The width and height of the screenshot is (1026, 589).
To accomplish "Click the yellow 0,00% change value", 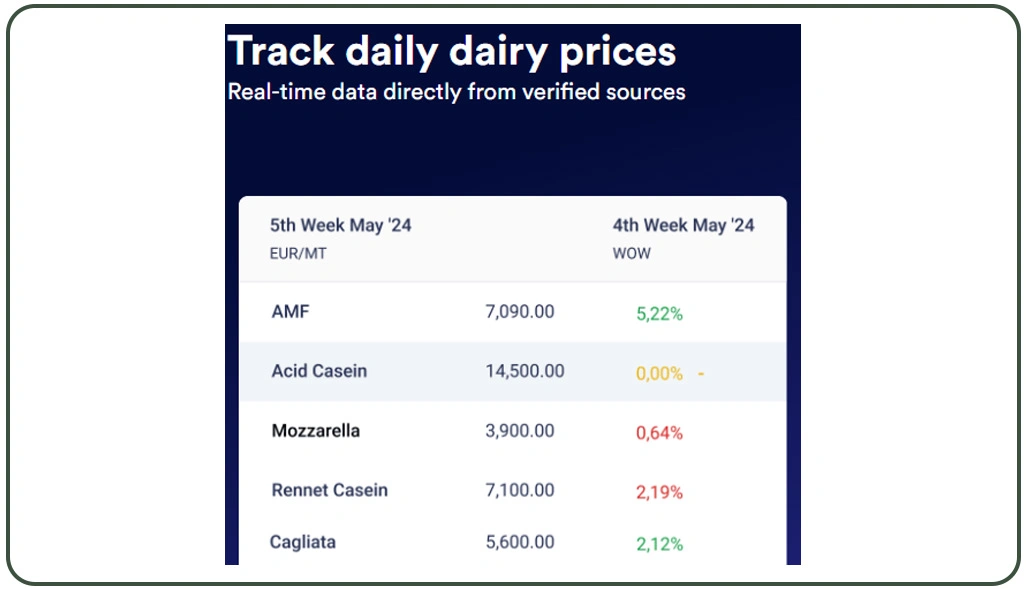I will pos(659,373).
